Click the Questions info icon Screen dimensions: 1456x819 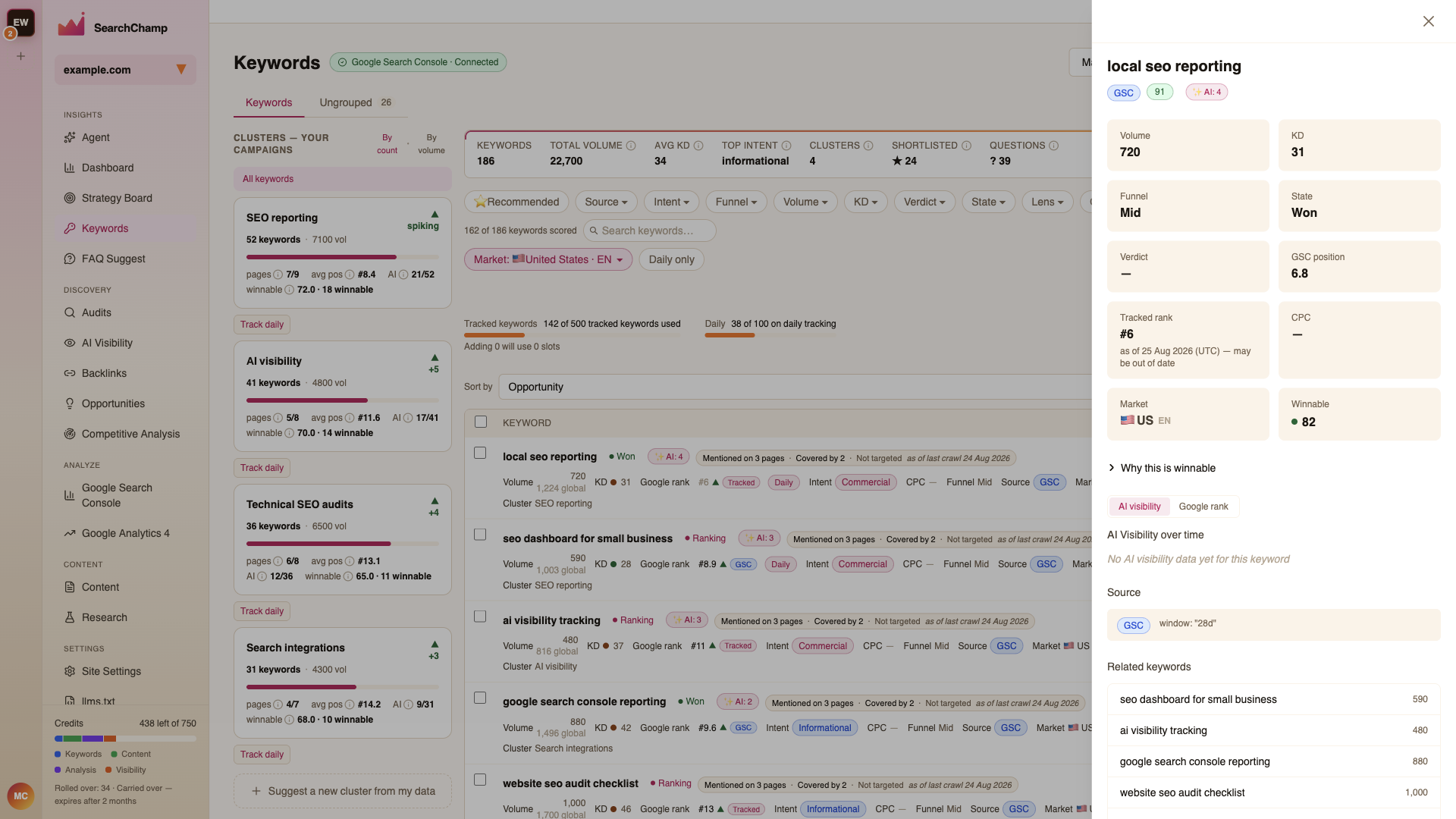[1053, 146]
